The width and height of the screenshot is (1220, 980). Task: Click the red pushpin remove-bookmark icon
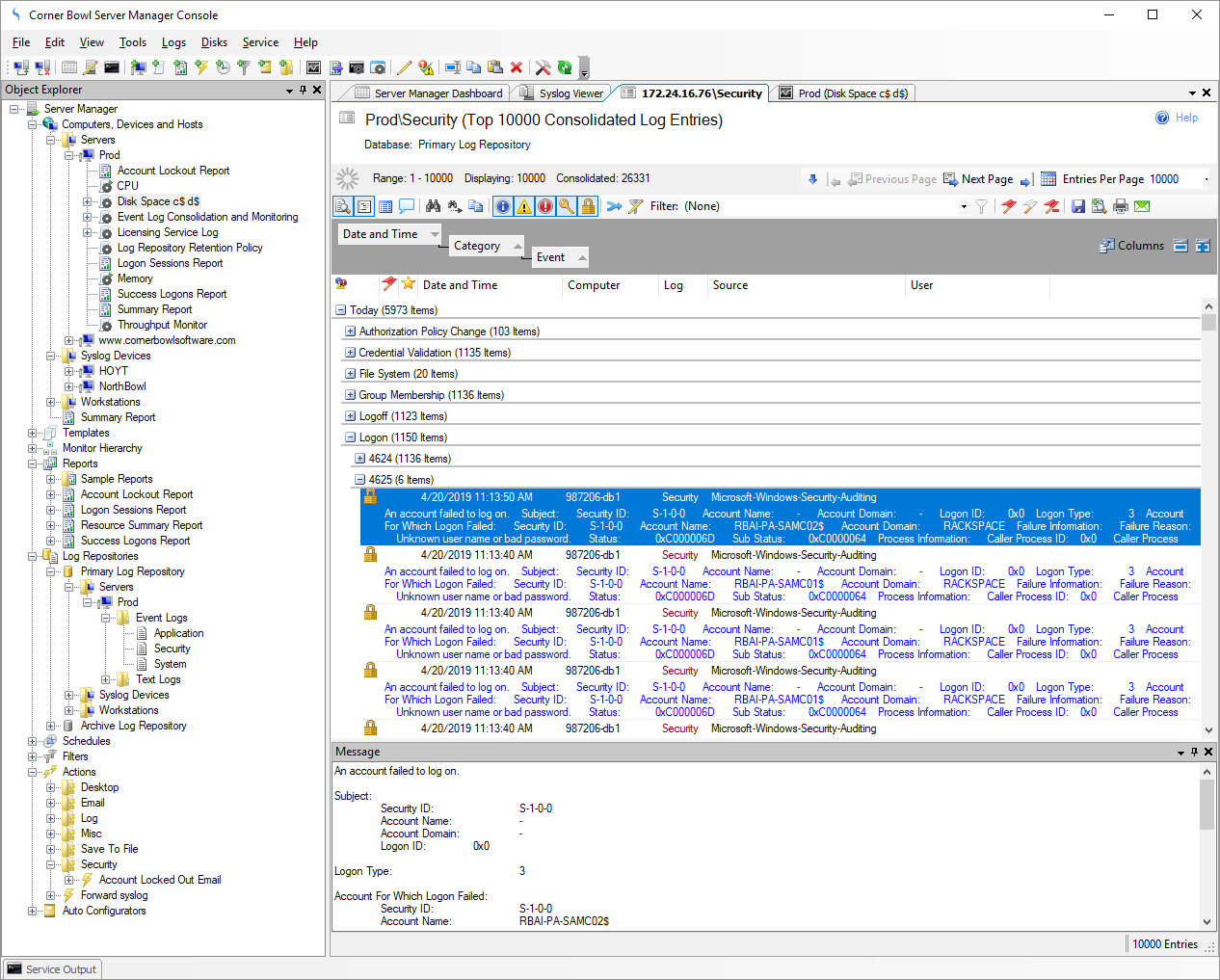[1051, 206]
